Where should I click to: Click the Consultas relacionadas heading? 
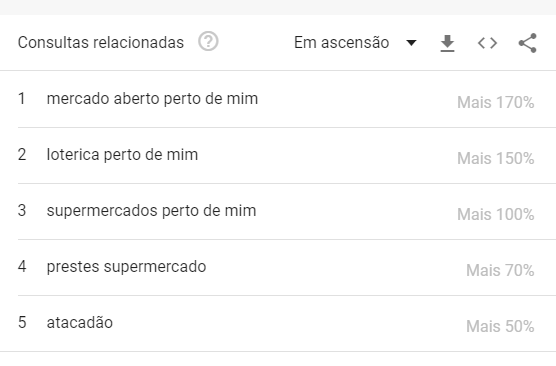click(101, 43)
